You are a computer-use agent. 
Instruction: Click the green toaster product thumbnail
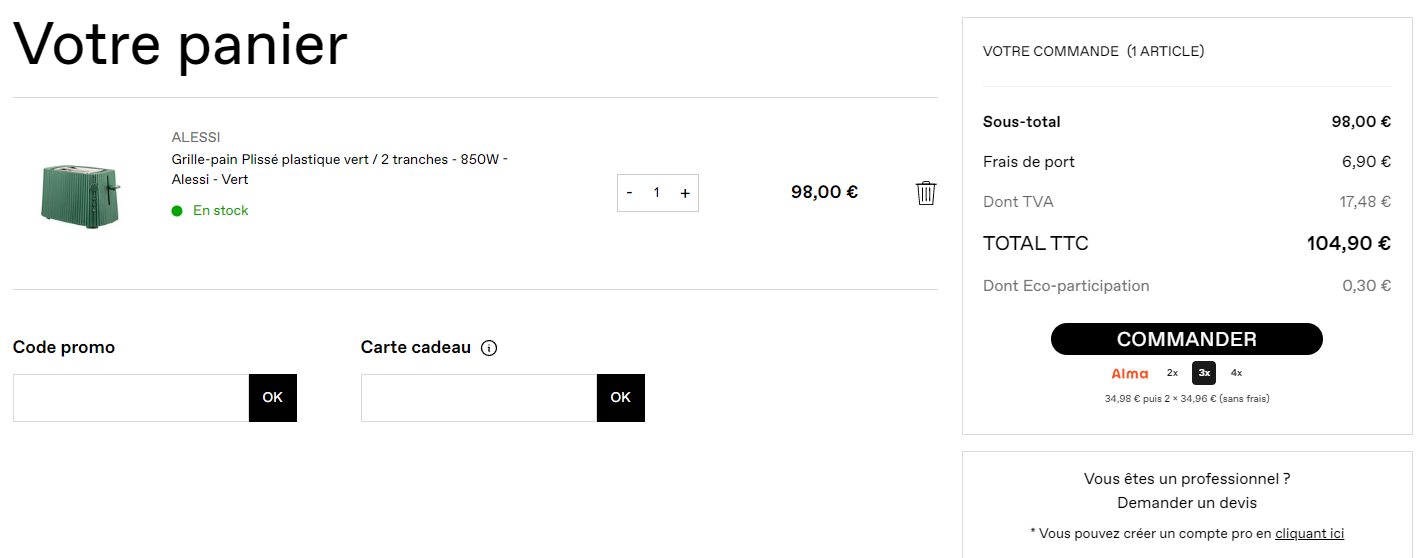coord(80,193)
